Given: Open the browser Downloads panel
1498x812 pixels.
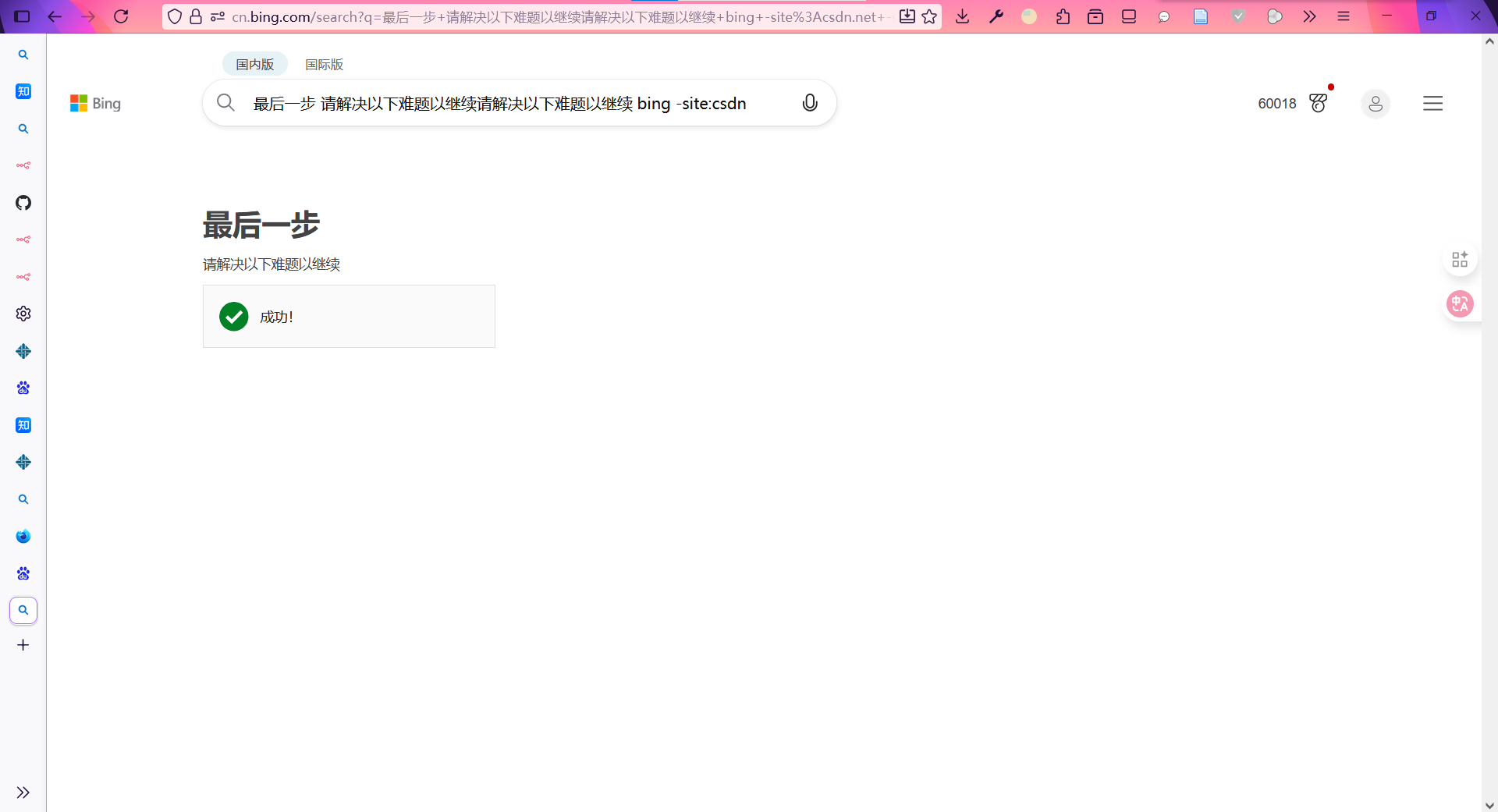Looking at the screenshot, I should tap(963, 16).
